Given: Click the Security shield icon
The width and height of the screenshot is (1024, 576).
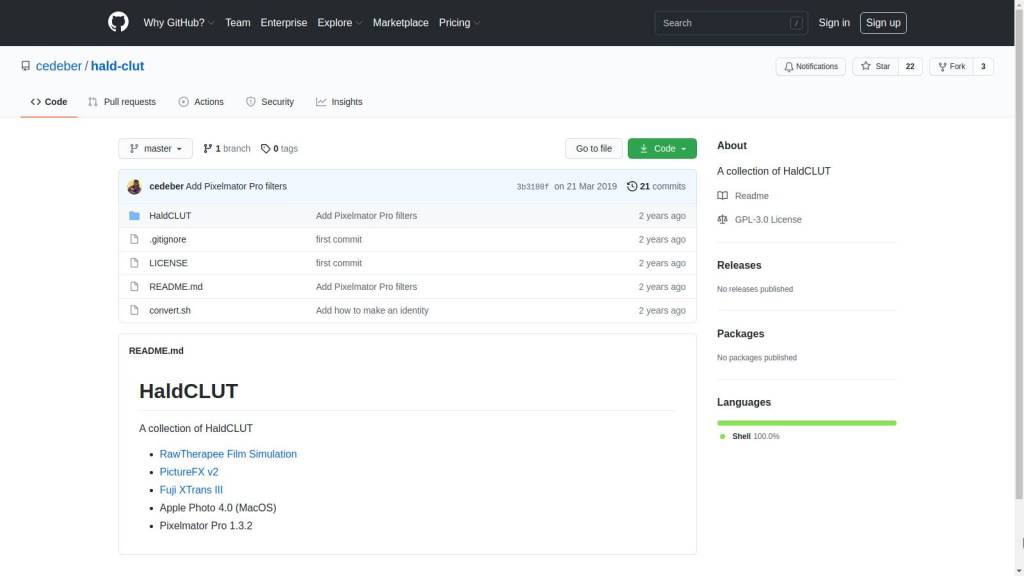Looking at the screenshot, I should pyautogui.click(x=251, y=102).
